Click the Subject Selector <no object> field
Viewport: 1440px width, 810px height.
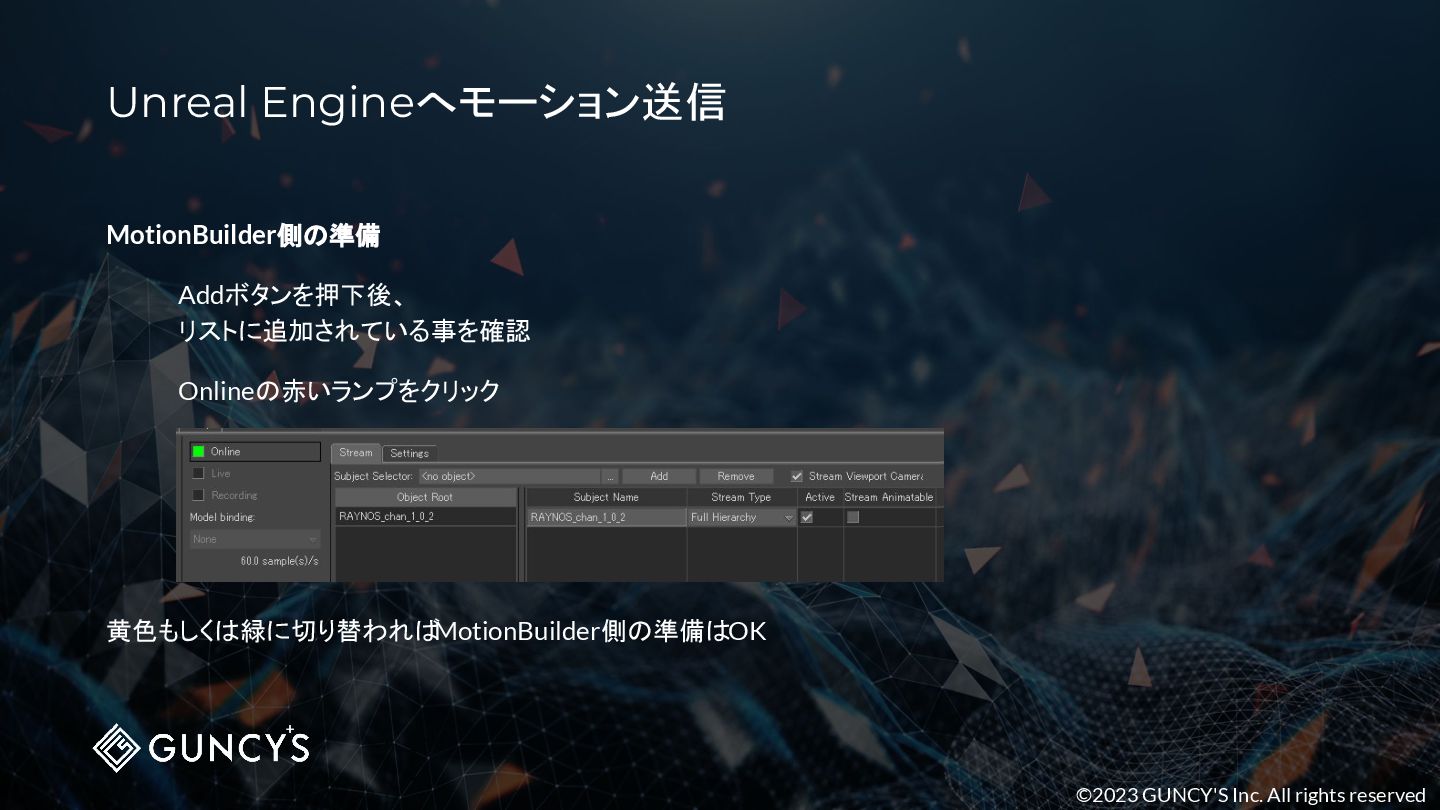[508, 477]
